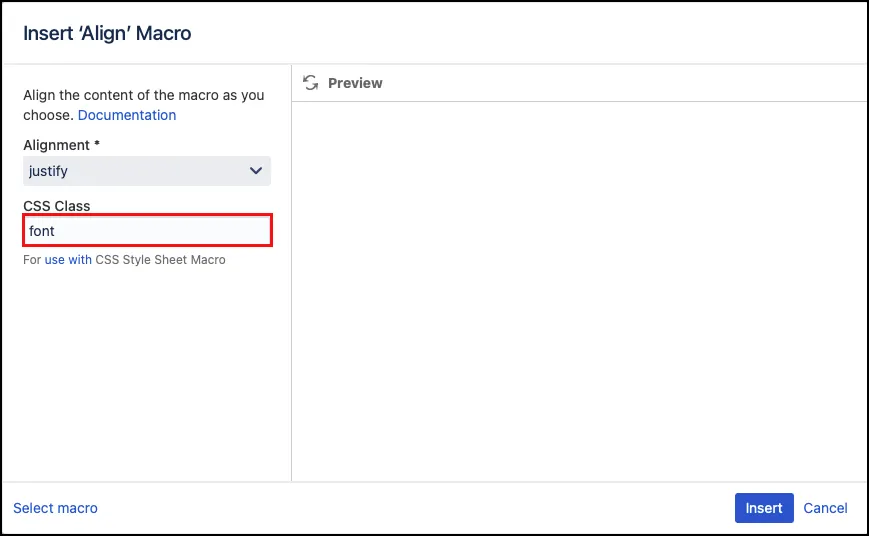Click the CSS Class label
869x536 pixels.
coord(57,206)
